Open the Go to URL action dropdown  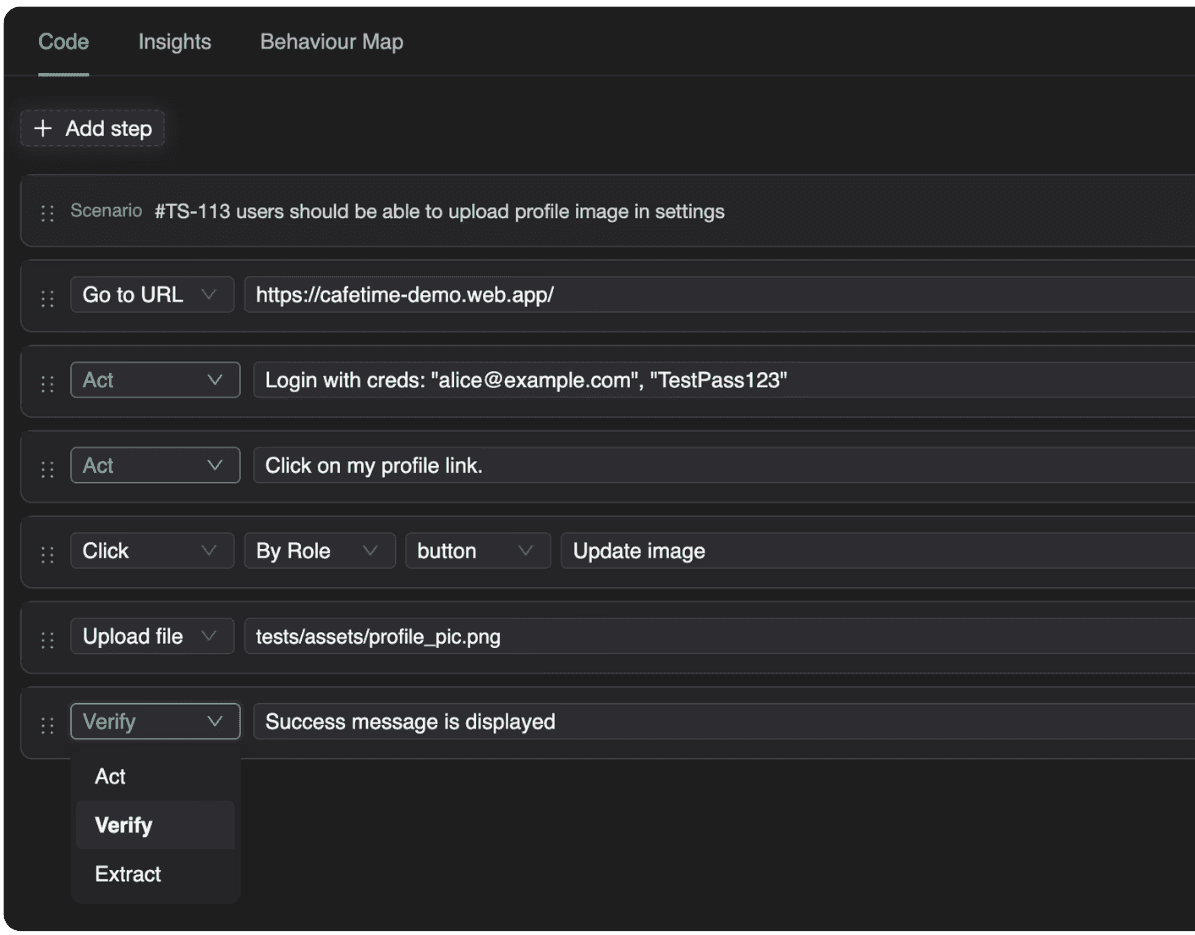(x=151, y=295)
